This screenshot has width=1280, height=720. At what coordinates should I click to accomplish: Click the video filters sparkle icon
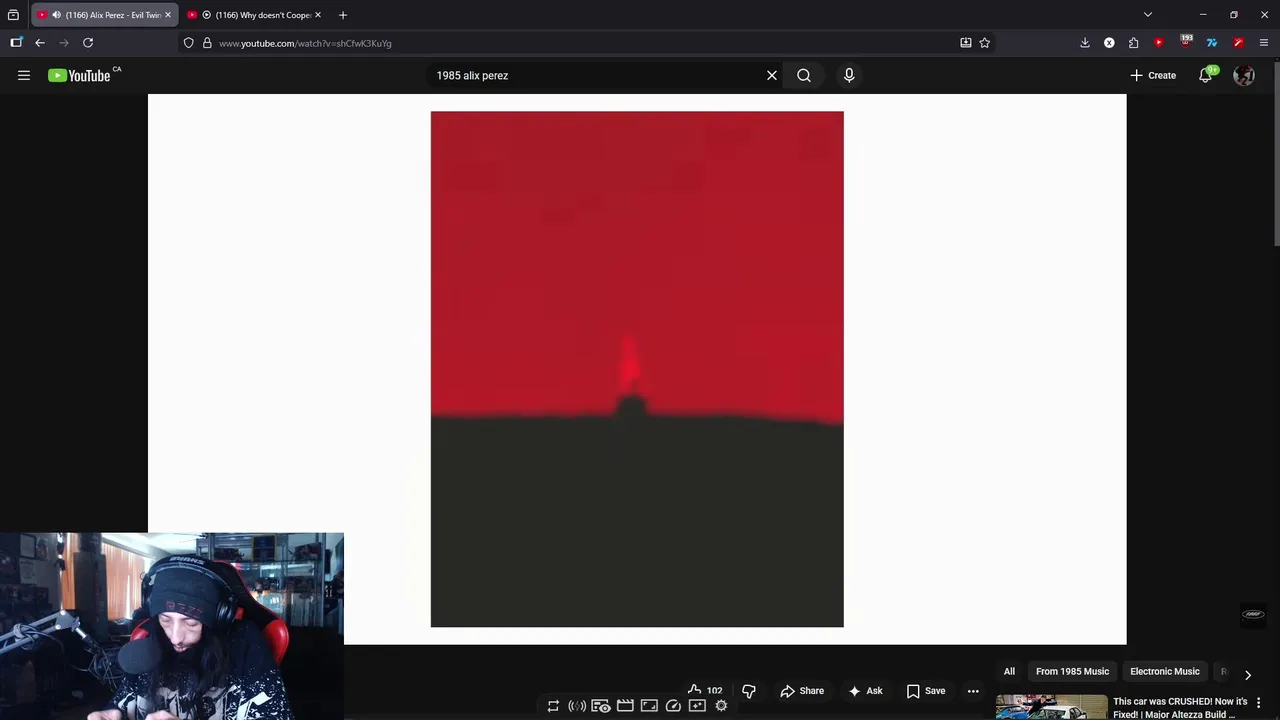click(697, 706)
